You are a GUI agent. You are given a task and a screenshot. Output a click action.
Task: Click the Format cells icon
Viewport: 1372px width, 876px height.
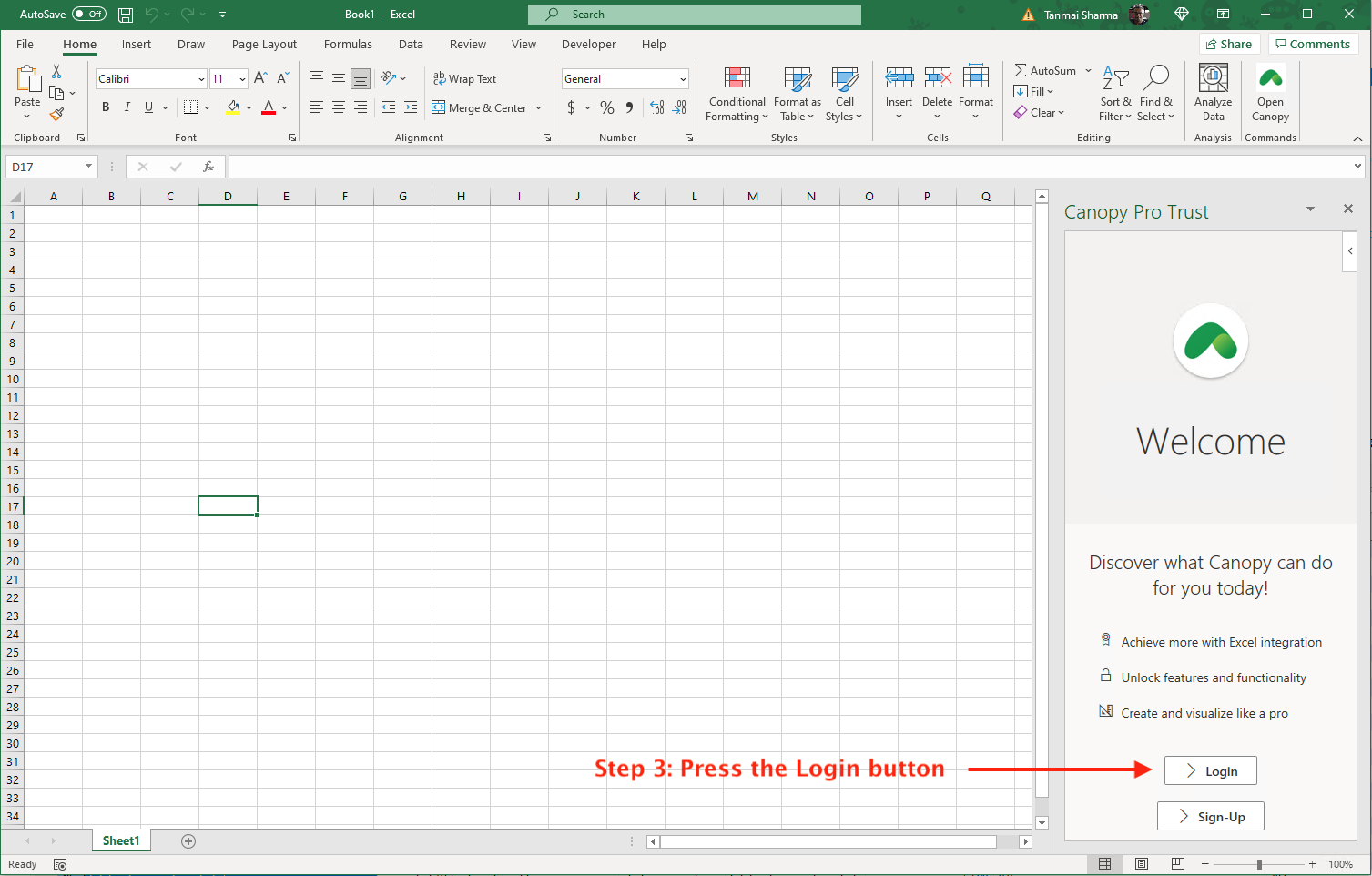(x=976, y=78)
